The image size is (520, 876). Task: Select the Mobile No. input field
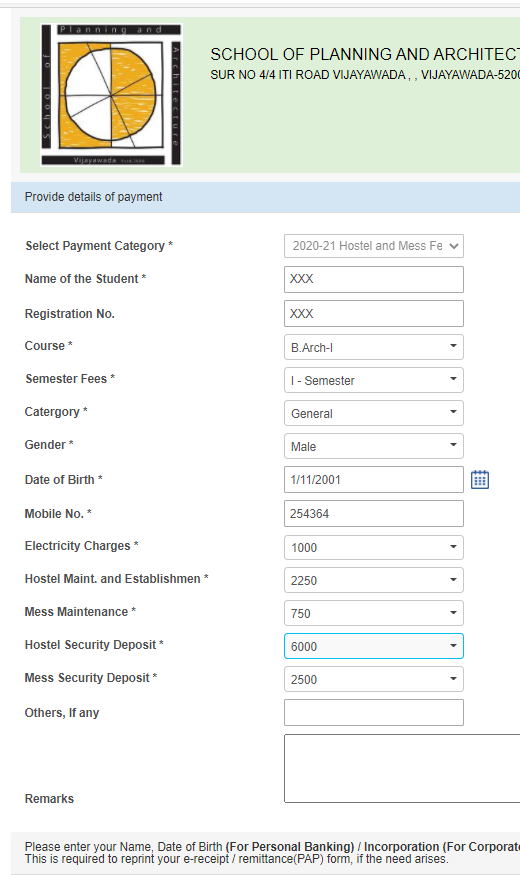(x=374, y=513)
